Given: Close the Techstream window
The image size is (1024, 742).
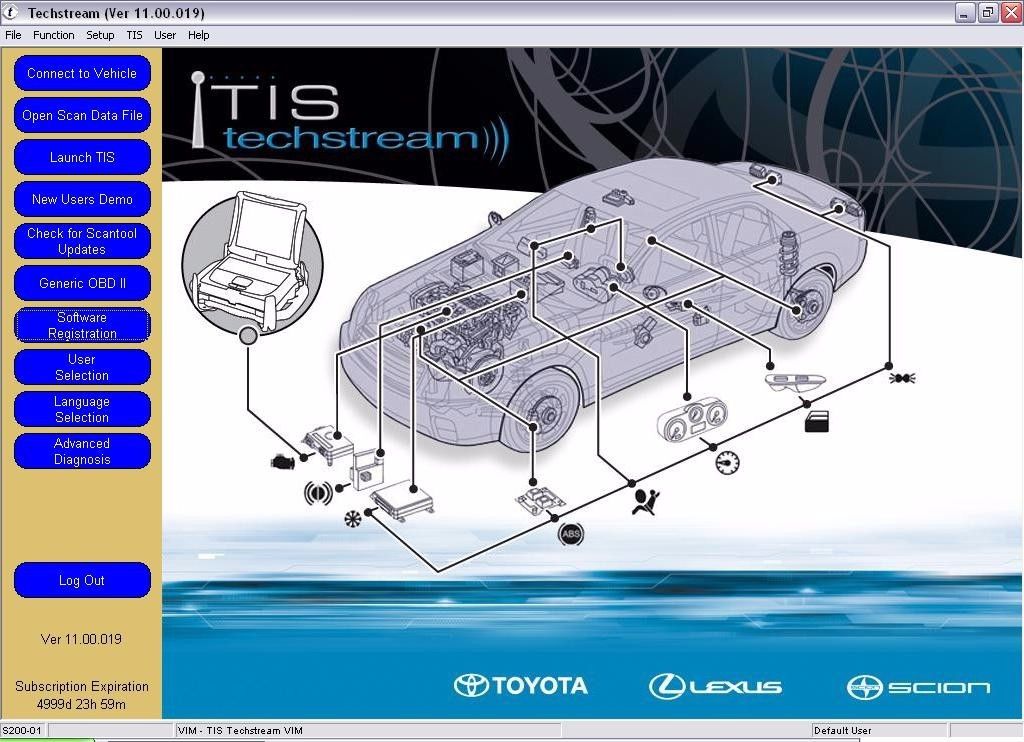Looking at the screenshot, I should click(x=1011, y=12).
